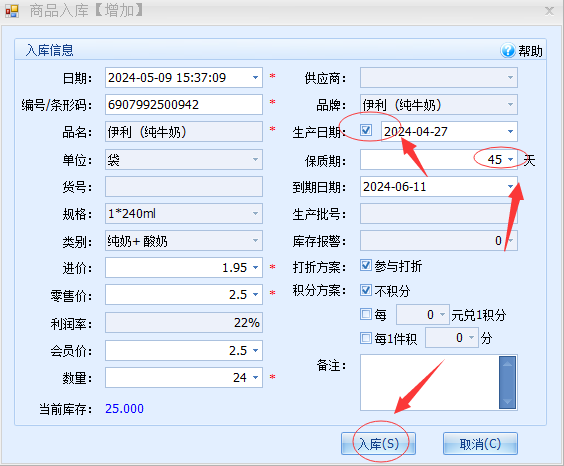564x466 pixels.
Task: Open the 零售价 value dropdown arrow
Action: 255,294
